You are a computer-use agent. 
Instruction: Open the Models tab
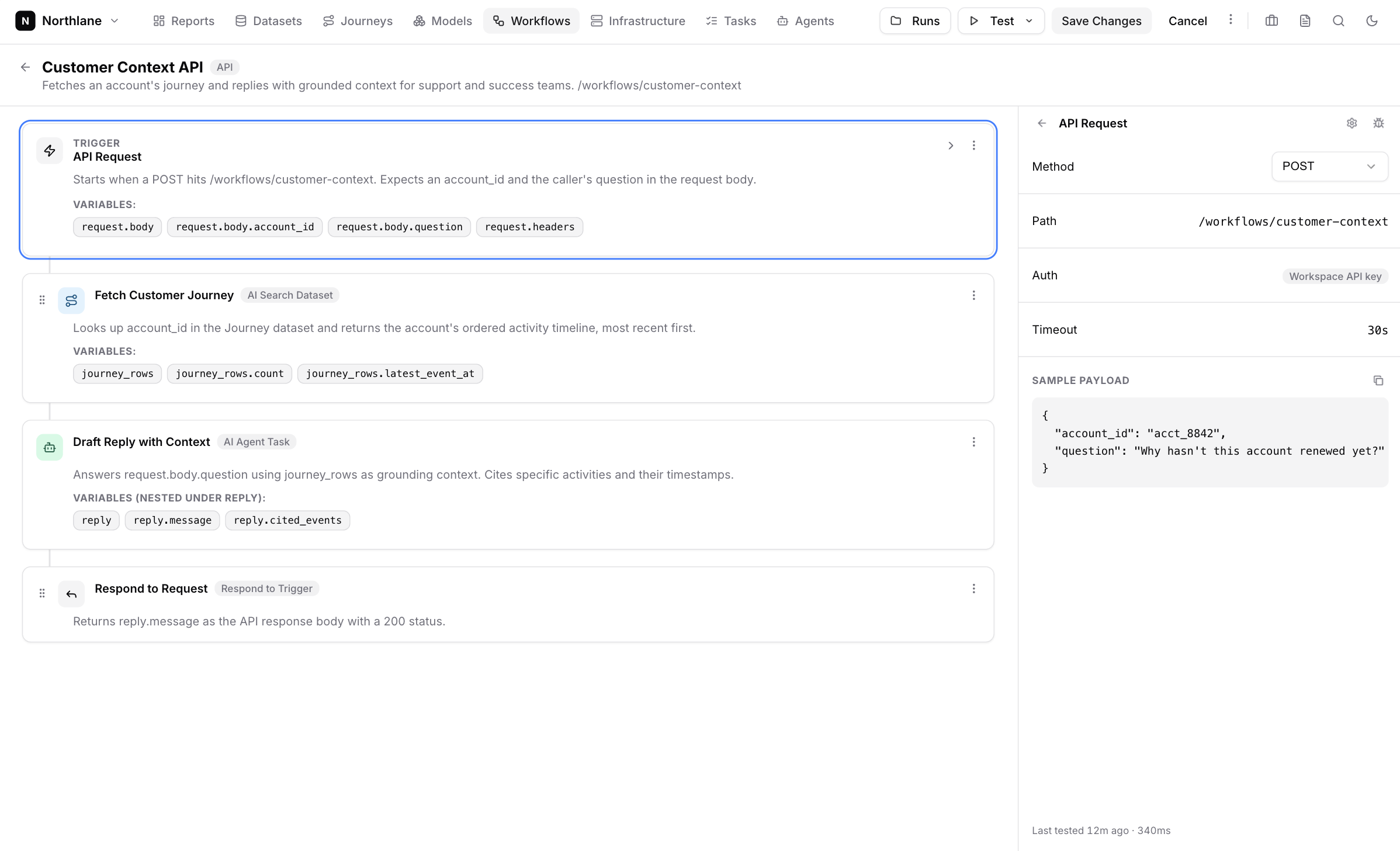[x=442, y=21]
